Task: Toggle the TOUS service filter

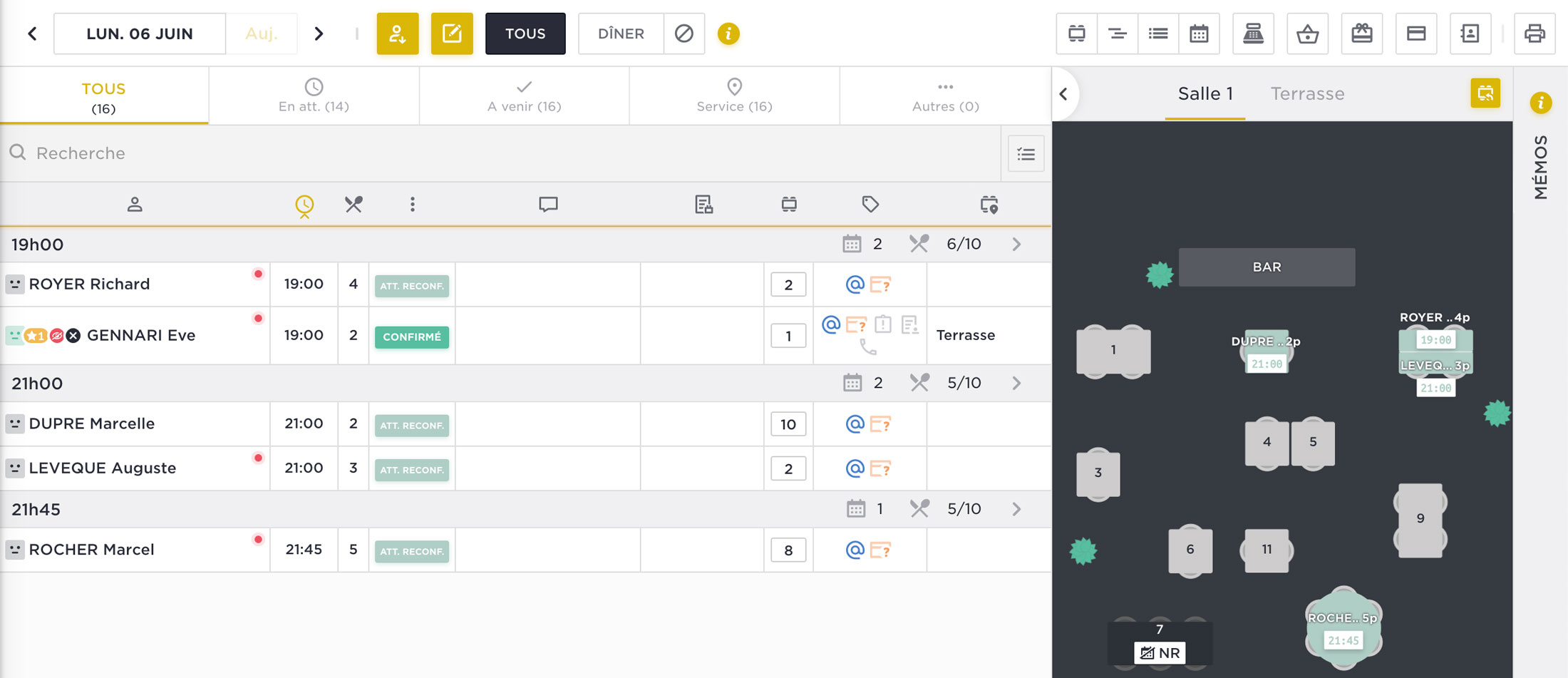Action: click(525, 34)
